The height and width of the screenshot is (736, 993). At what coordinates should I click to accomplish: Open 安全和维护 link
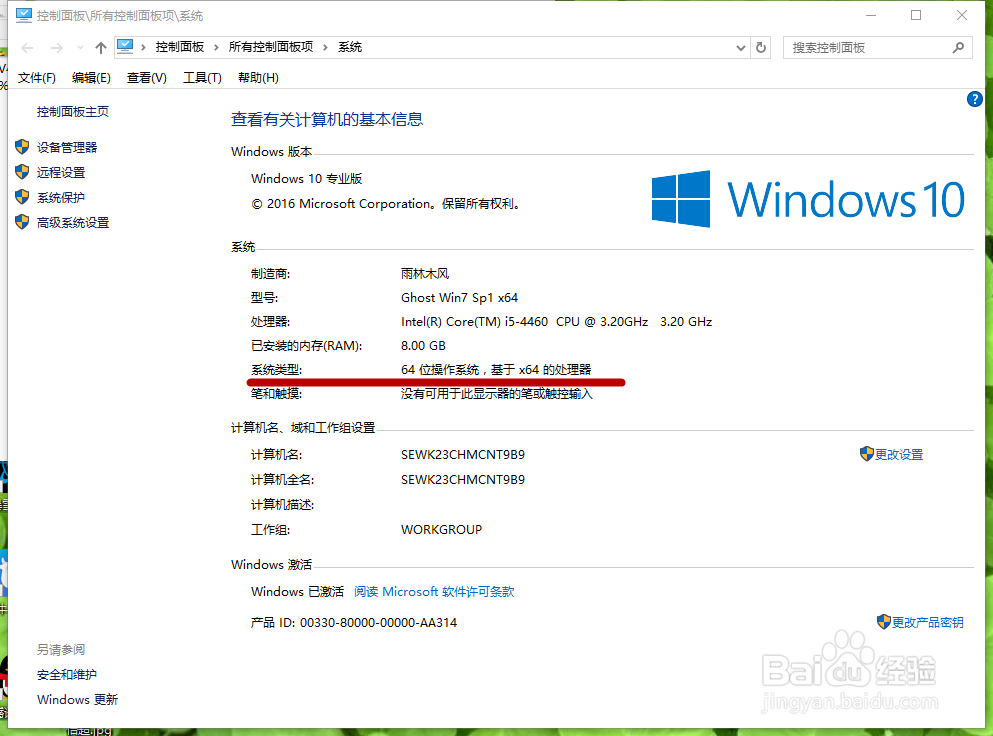point(67,675)
